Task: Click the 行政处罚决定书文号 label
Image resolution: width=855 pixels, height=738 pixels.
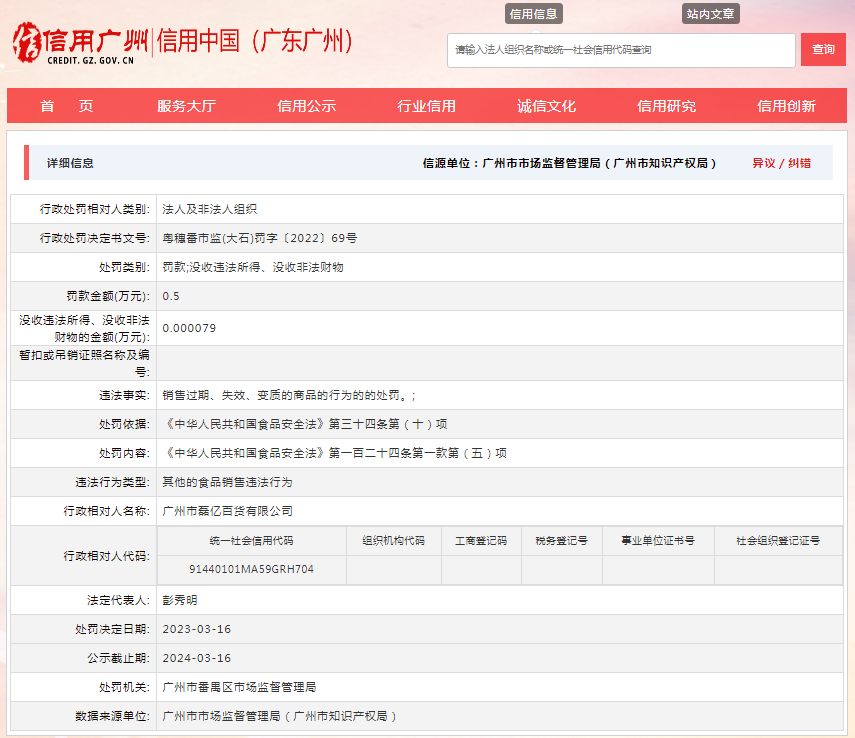Action: [94, 238]
